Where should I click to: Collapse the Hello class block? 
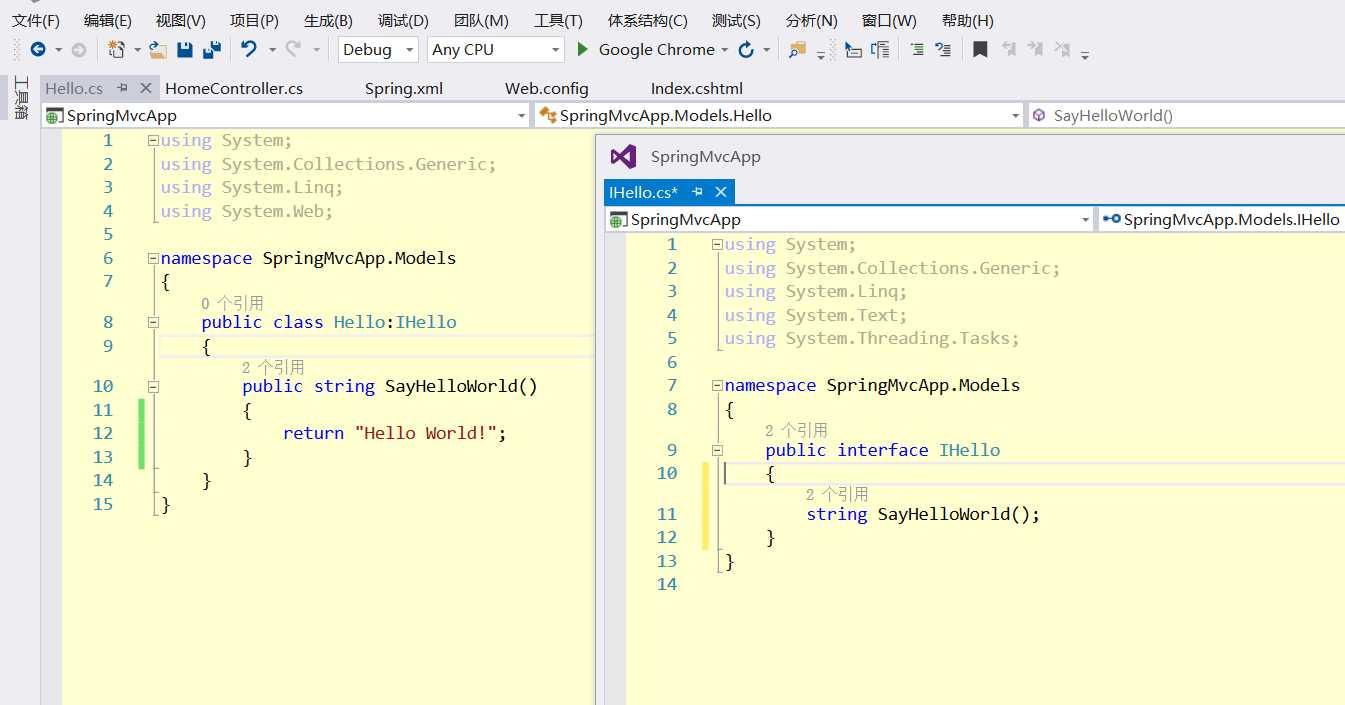click(x=153, y=322)
